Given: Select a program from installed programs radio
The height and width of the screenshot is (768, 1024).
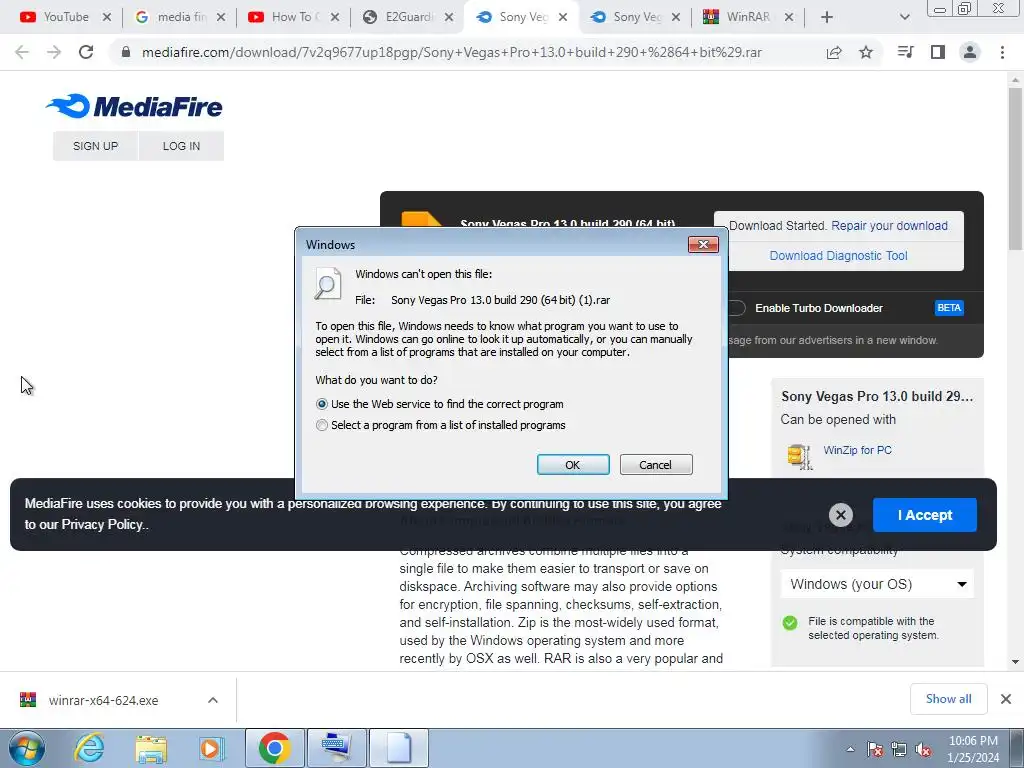Looking at the screenshot, I should (321, 425).
